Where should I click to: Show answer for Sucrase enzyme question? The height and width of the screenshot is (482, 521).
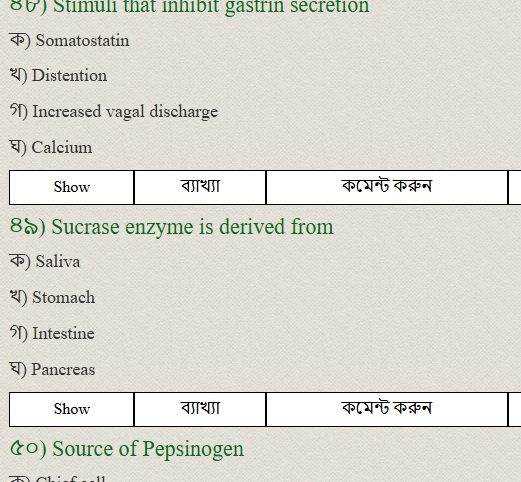[x=72, y=409]
